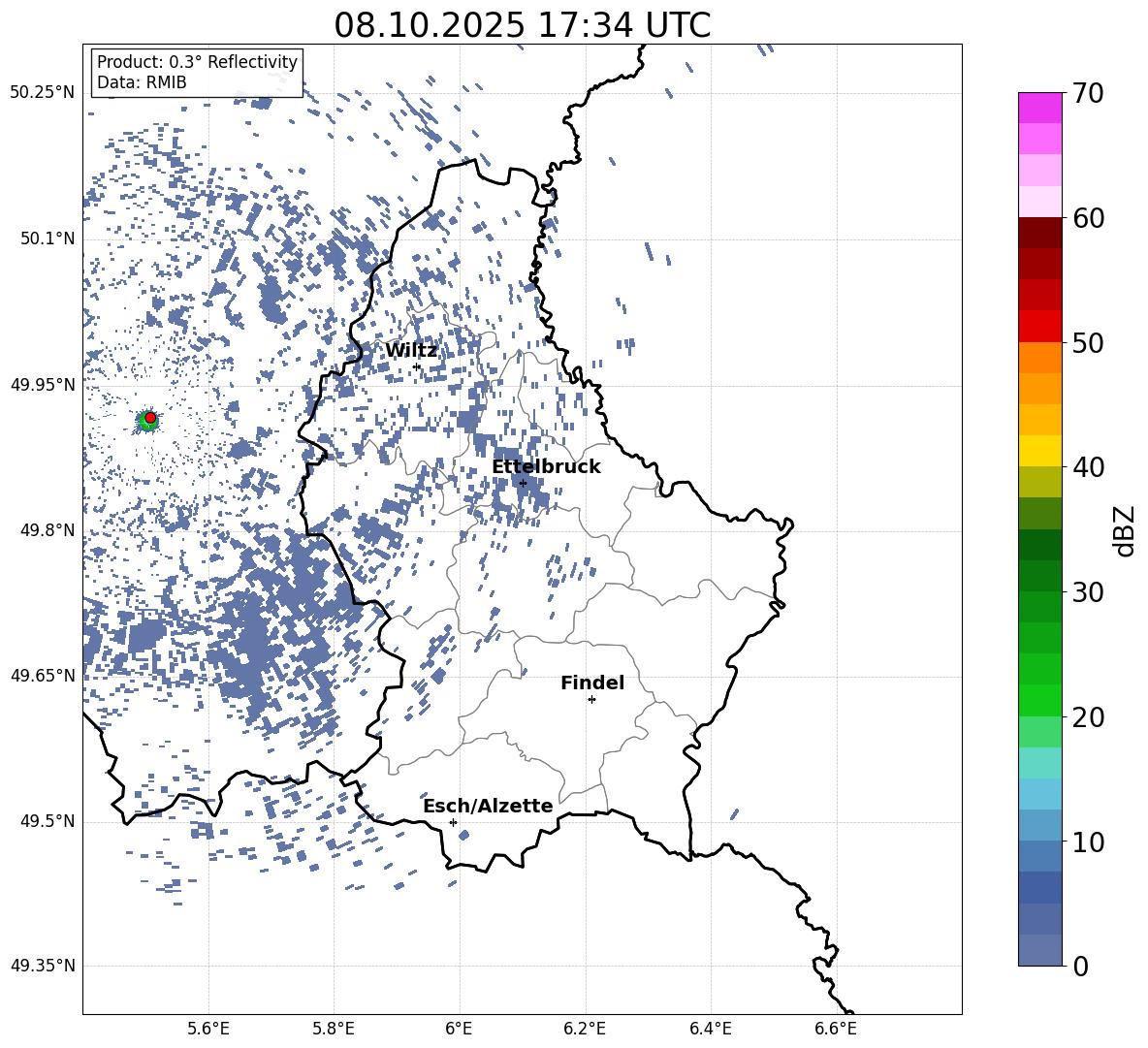Click the Esch/Alzette city label
The width and height of the screenshot is (1148, 1048).
pyautogui.click(x=488, y=806)
